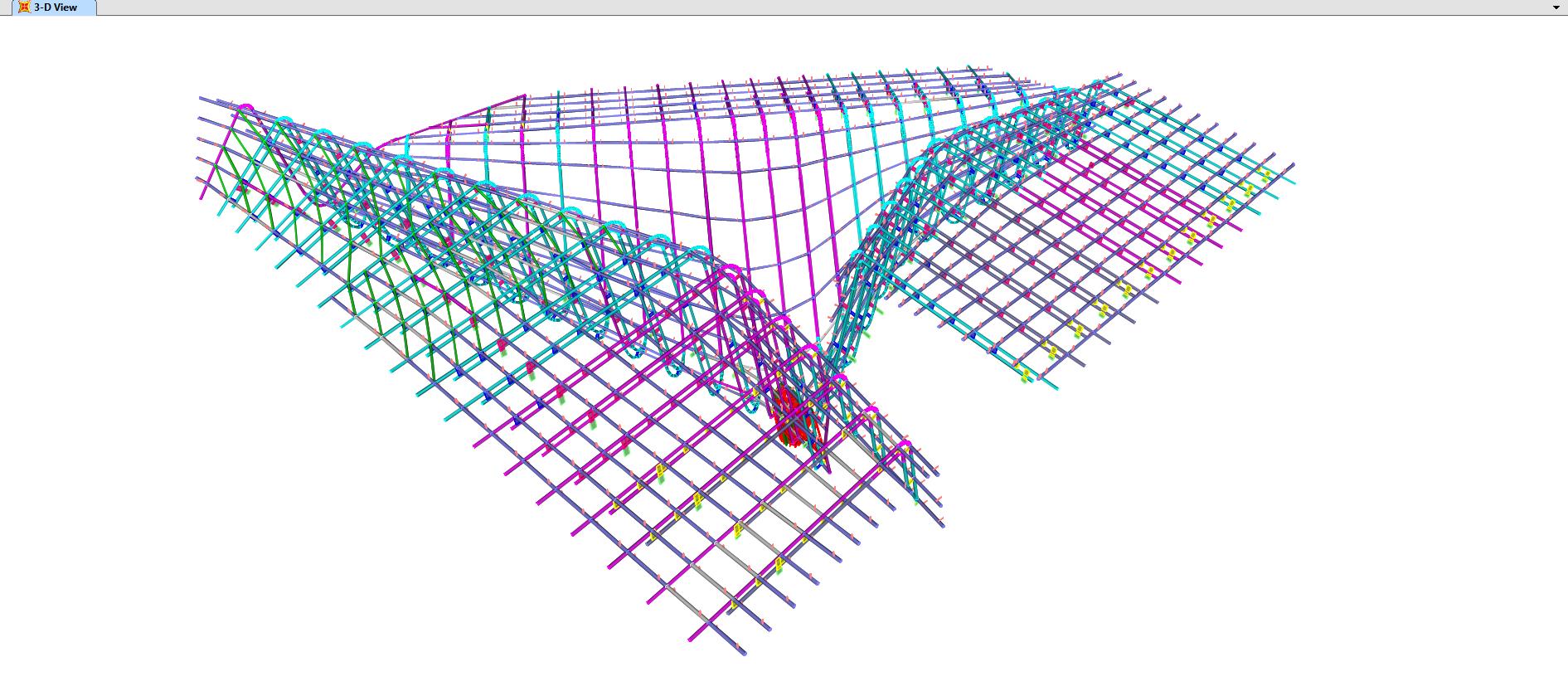Select the yellow support marker nearest the right grid's far corner

1265,175
